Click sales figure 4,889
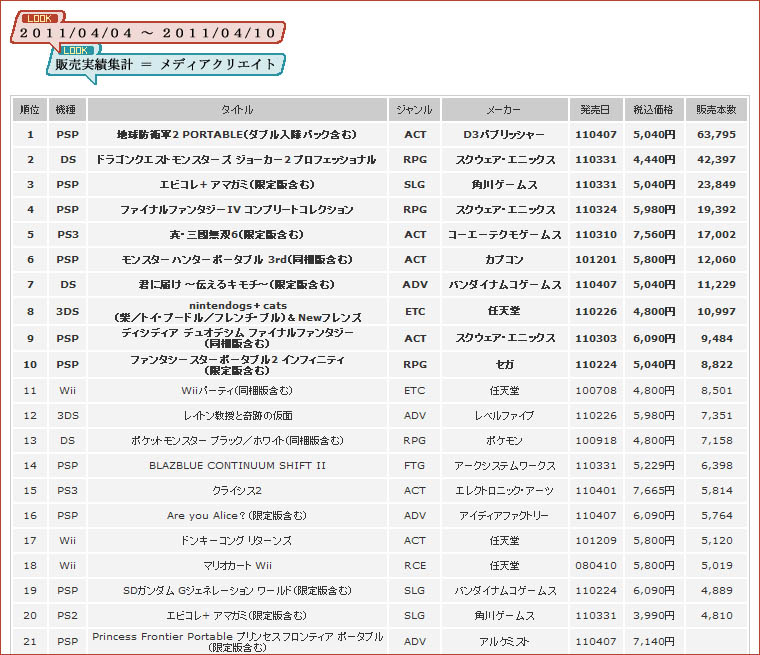 (716, 591)
